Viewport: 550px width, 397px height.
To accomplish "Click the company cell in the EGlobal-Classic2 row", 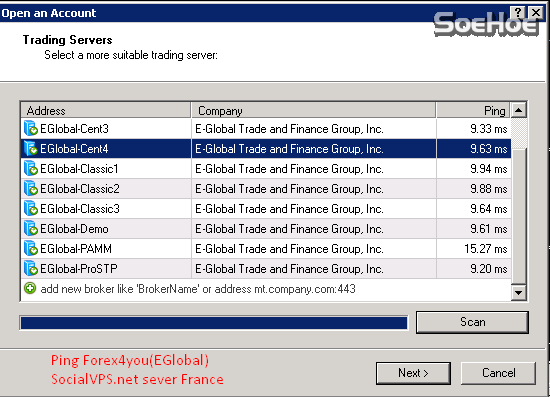I will tap(314, 189).
